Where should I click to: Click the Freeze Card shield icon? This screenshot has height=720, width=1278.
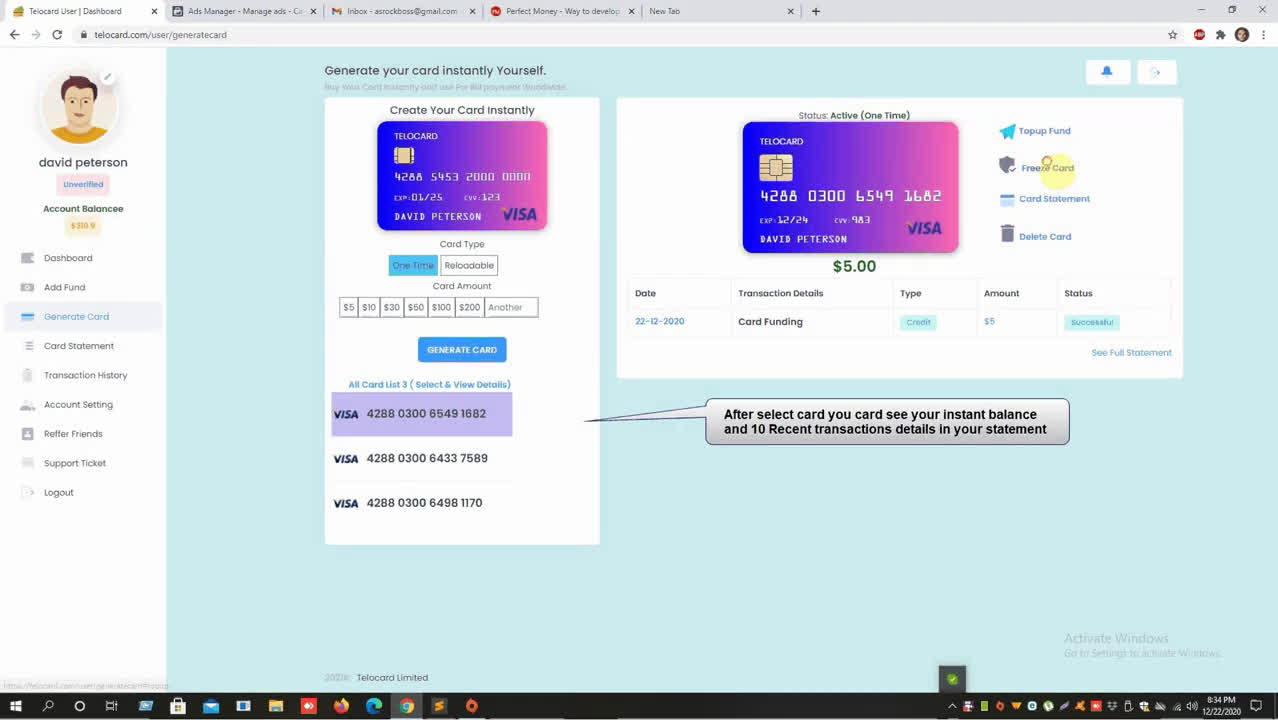[x=1007, y=165]
